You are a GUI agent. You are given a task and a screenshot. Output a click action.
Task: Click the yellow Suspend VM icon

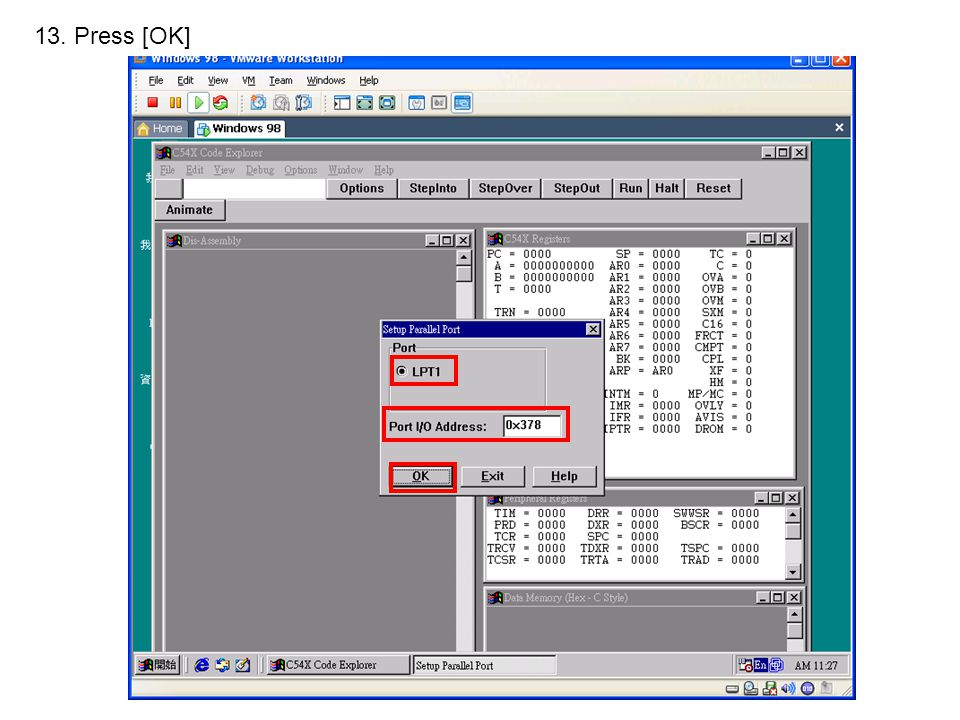(175, 103)
